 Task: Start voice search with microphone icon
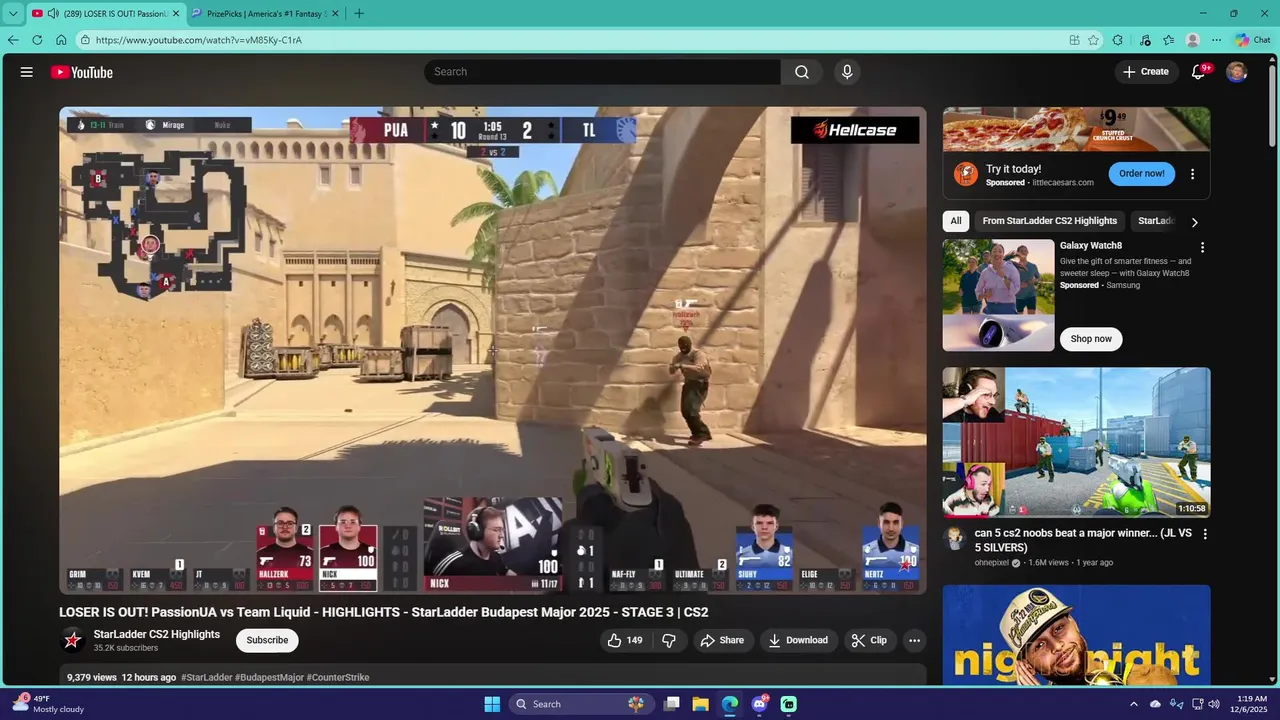tap(847, 72)
